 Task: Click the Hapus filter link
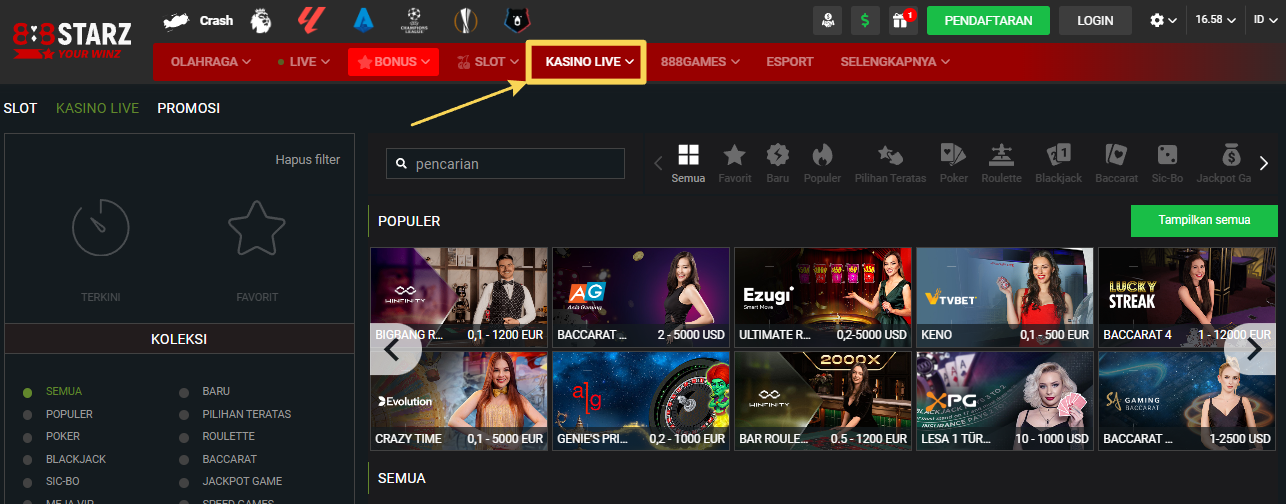308,159
